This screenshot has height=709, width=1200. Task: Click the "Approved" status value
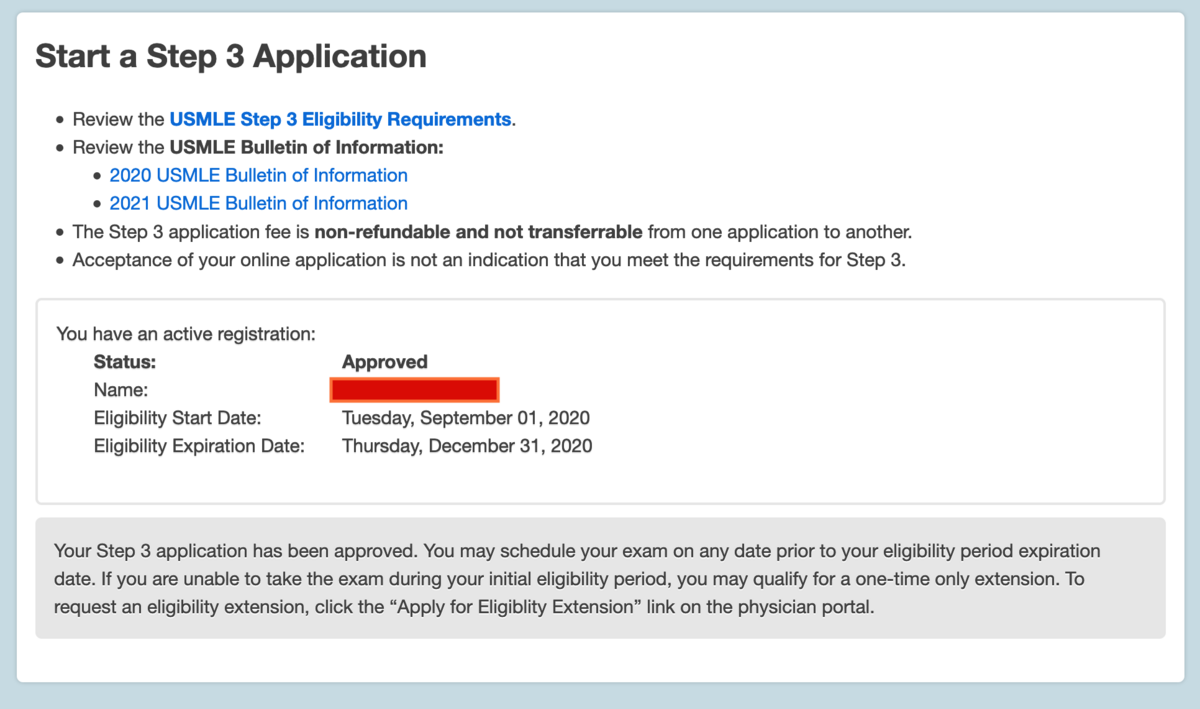384,362
